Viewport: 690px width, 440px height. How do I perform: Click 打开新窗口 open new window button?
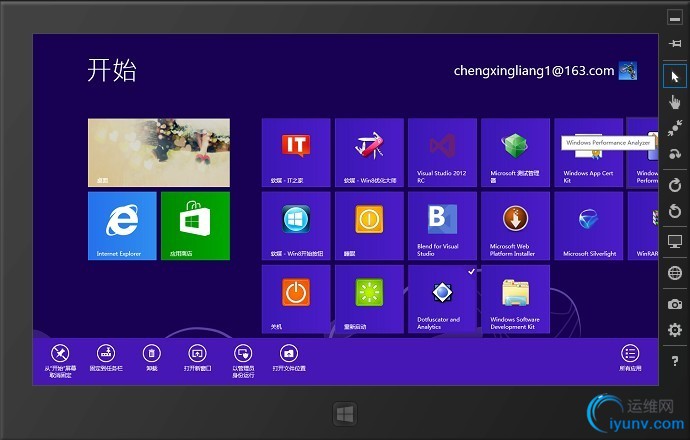click(x=198, y=358)
